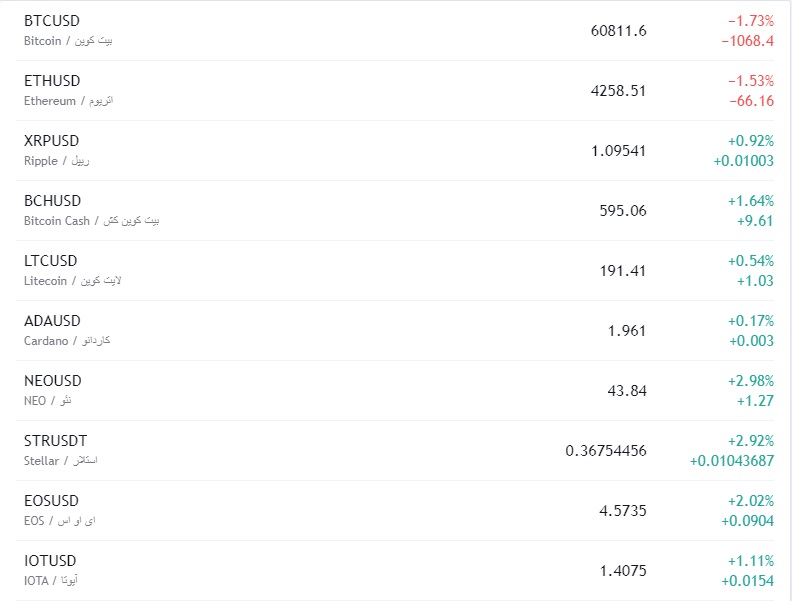Viewport: 792px width, 601px height.
Task: Open the BTCUSD symbol link
Action: click(52, 21)
